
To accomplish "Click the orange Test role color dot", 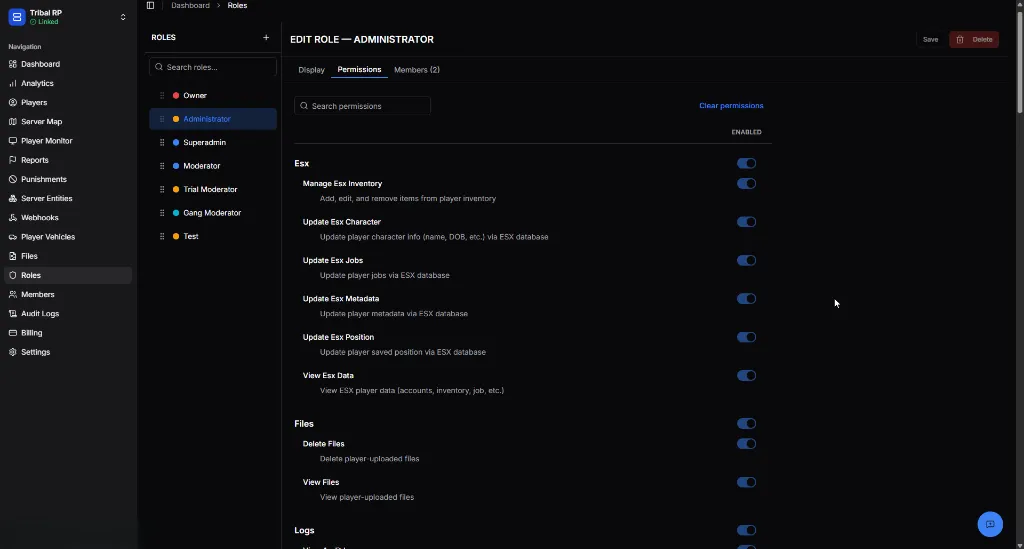I will point(176,236).
